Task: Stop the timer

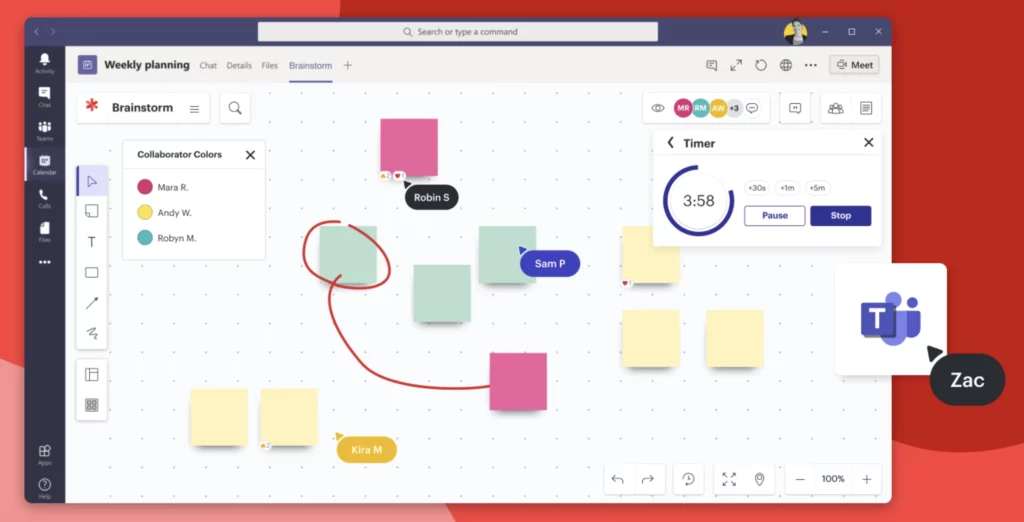Action: (840, 216)
